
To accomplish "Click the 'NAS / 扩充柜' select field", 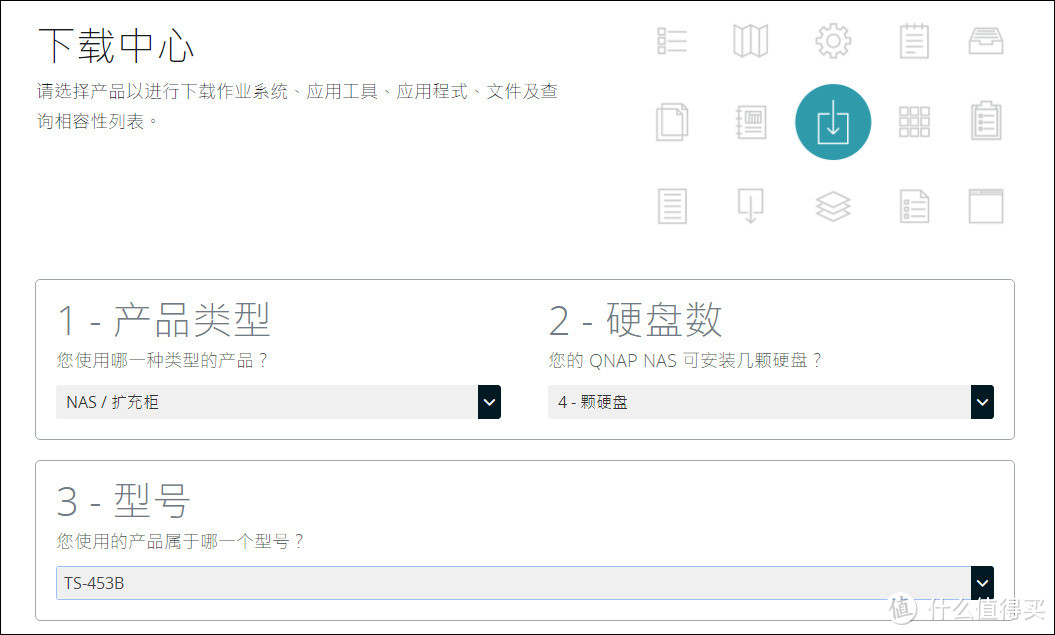I will click(x=279, y=402).
